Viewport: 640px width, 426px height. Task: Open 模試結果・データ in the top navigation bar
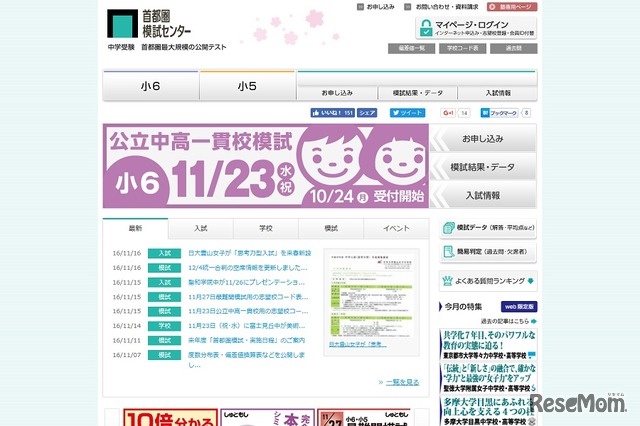418,93
